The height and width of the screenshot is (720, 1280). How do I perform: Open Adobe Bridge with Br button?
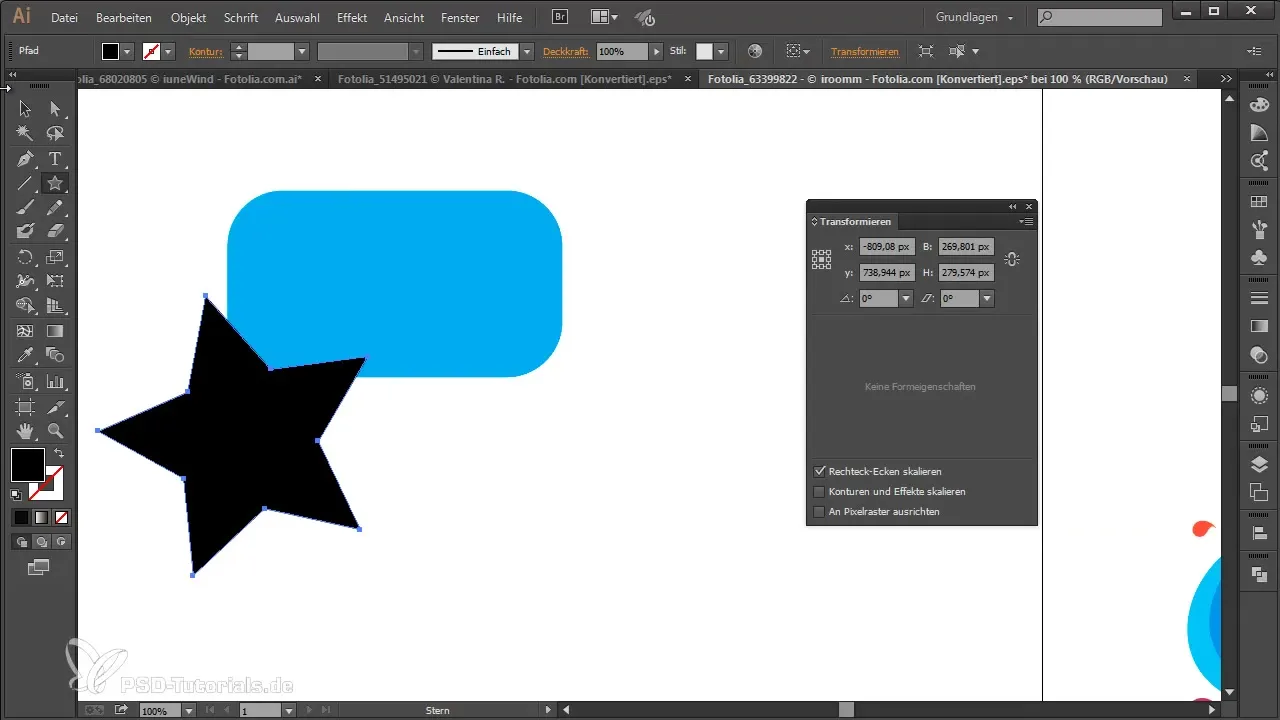560,18
